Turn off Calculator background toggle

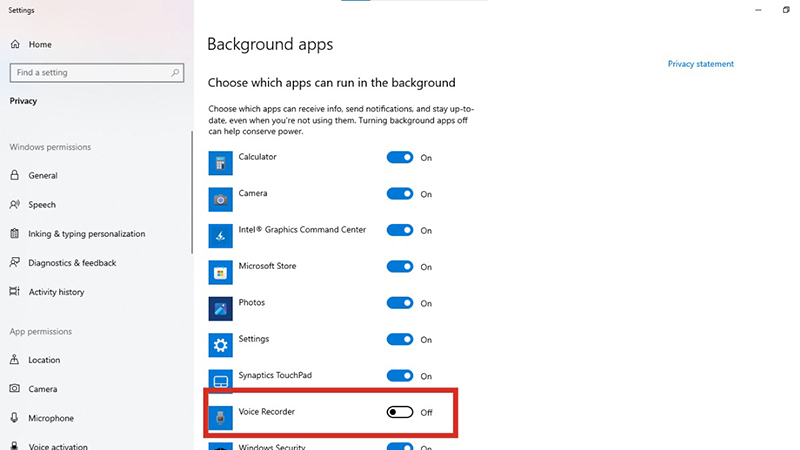[399, 157]
